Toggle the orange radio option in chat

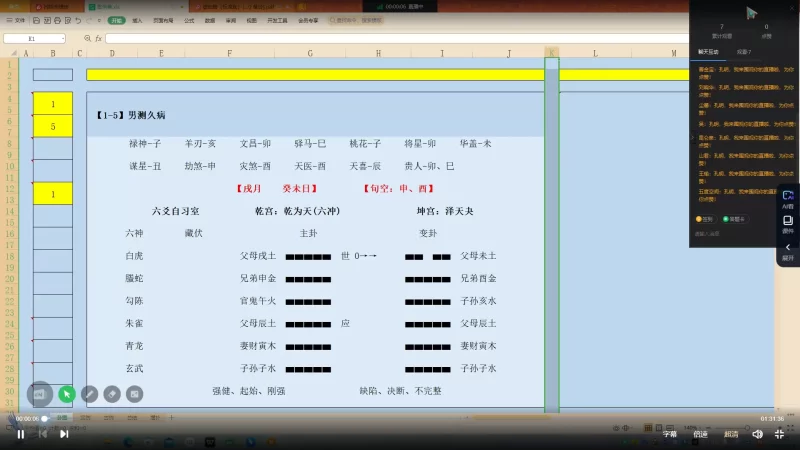pos(699,218)
